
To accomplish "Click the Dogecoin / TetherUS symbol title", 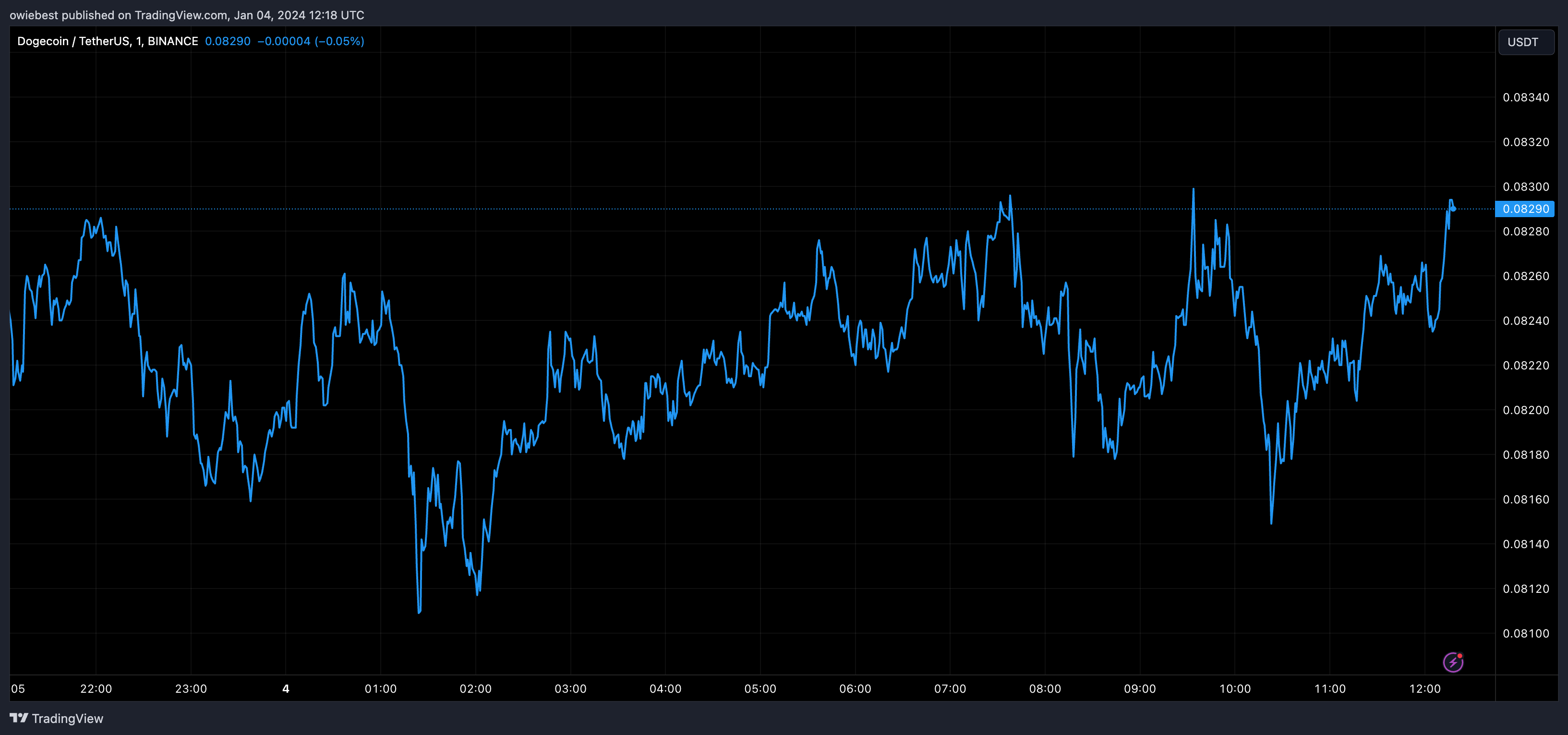I will pyautogui.click(x=108, y=41).
